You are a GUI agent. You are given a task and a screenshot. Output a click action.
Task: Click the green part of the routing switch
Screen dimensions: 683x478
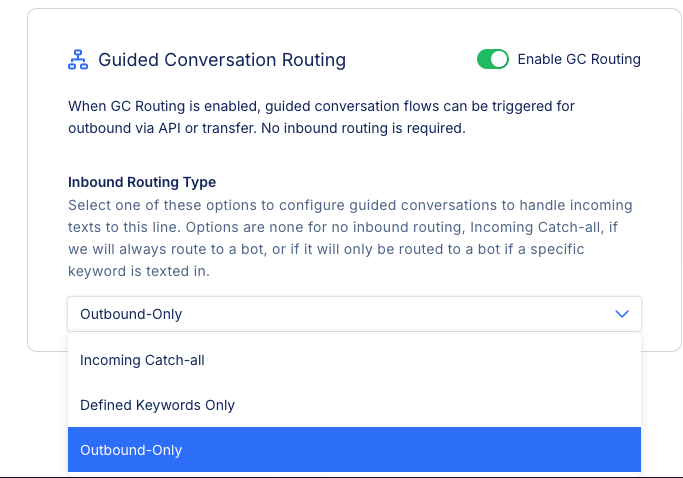pyautogui.click(x=484, y=59)
